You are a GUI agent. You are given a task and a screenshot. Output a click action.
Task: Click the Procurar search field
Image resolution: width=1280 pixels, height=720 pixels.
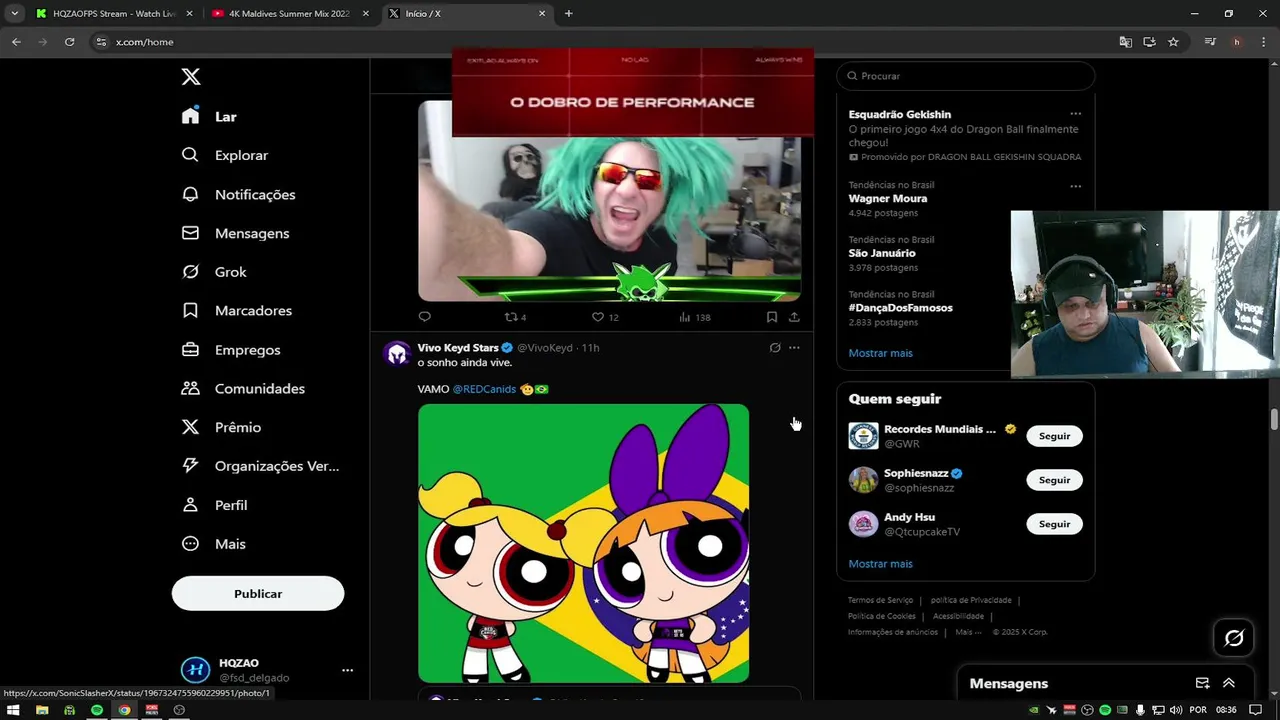966,76
